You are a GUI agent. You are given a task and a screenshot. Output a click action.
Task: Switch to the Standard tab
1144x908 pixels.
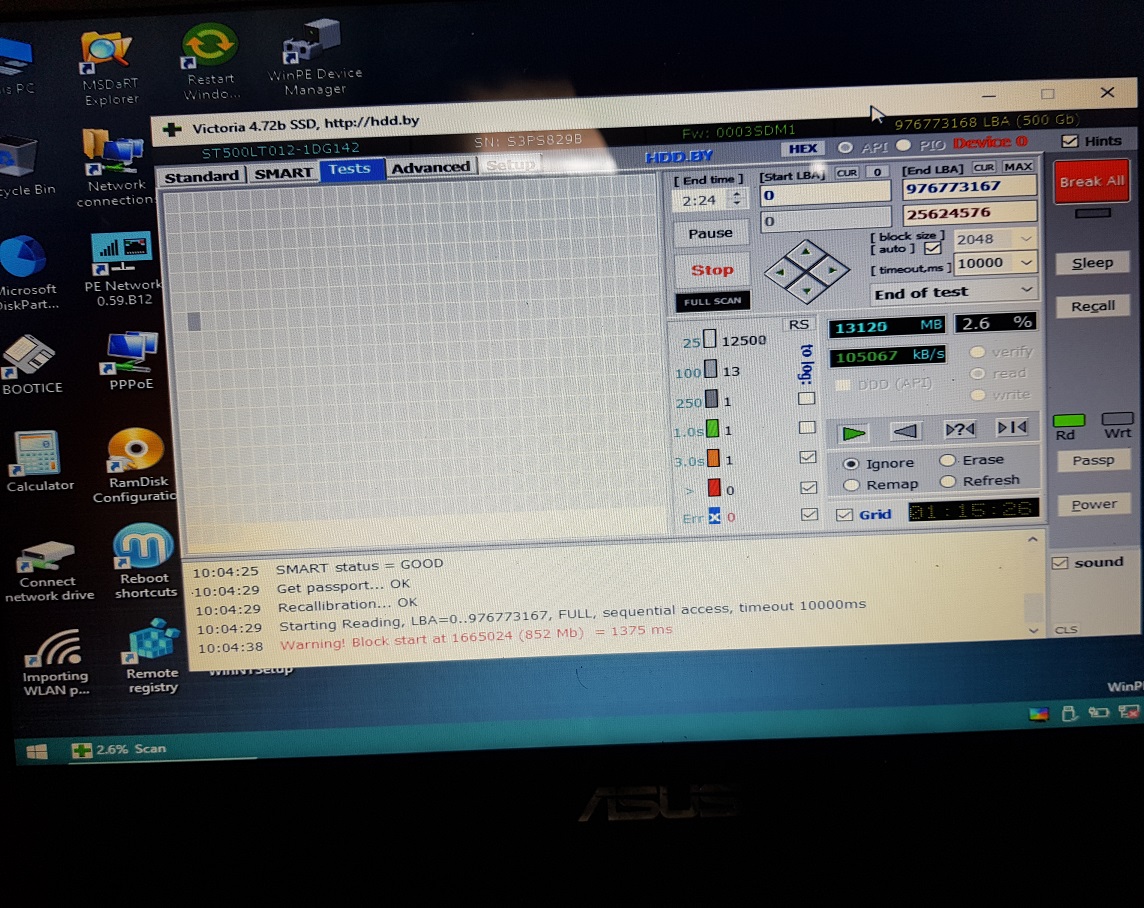pyautogui.click(x=201, y=177)
